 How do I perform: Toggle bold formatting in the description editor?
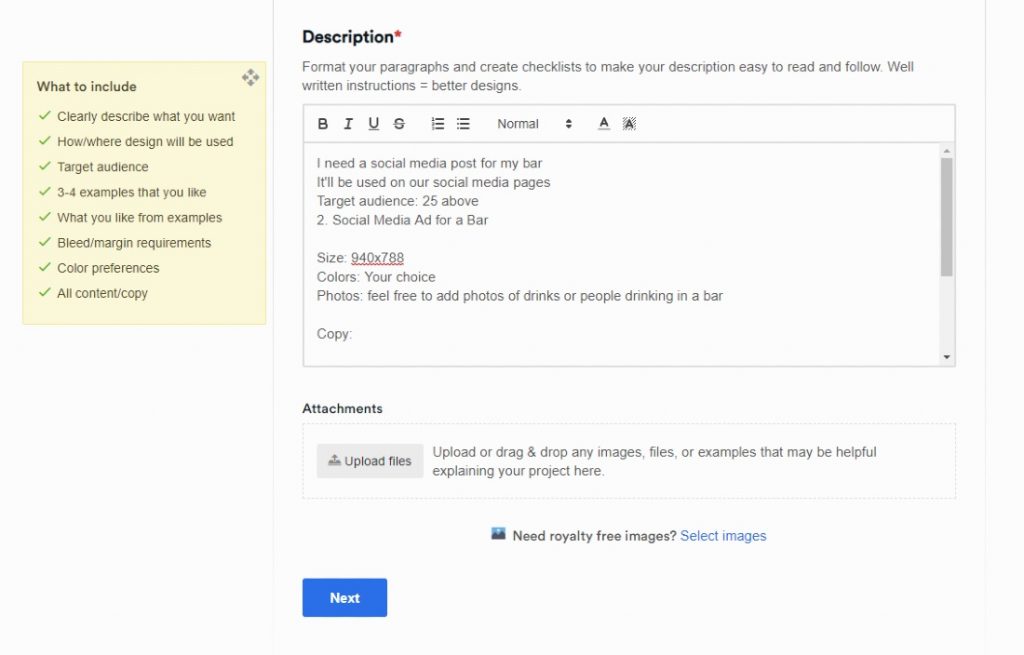click(323, 124)
